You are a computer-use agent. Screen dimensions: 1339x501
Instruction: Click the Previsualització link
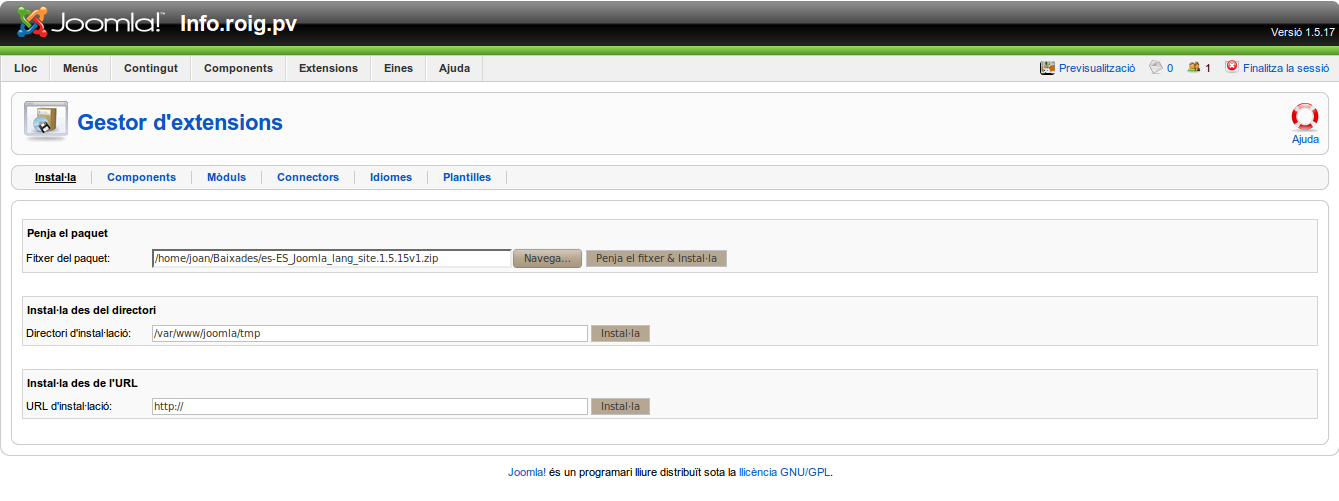point(1097,68)
